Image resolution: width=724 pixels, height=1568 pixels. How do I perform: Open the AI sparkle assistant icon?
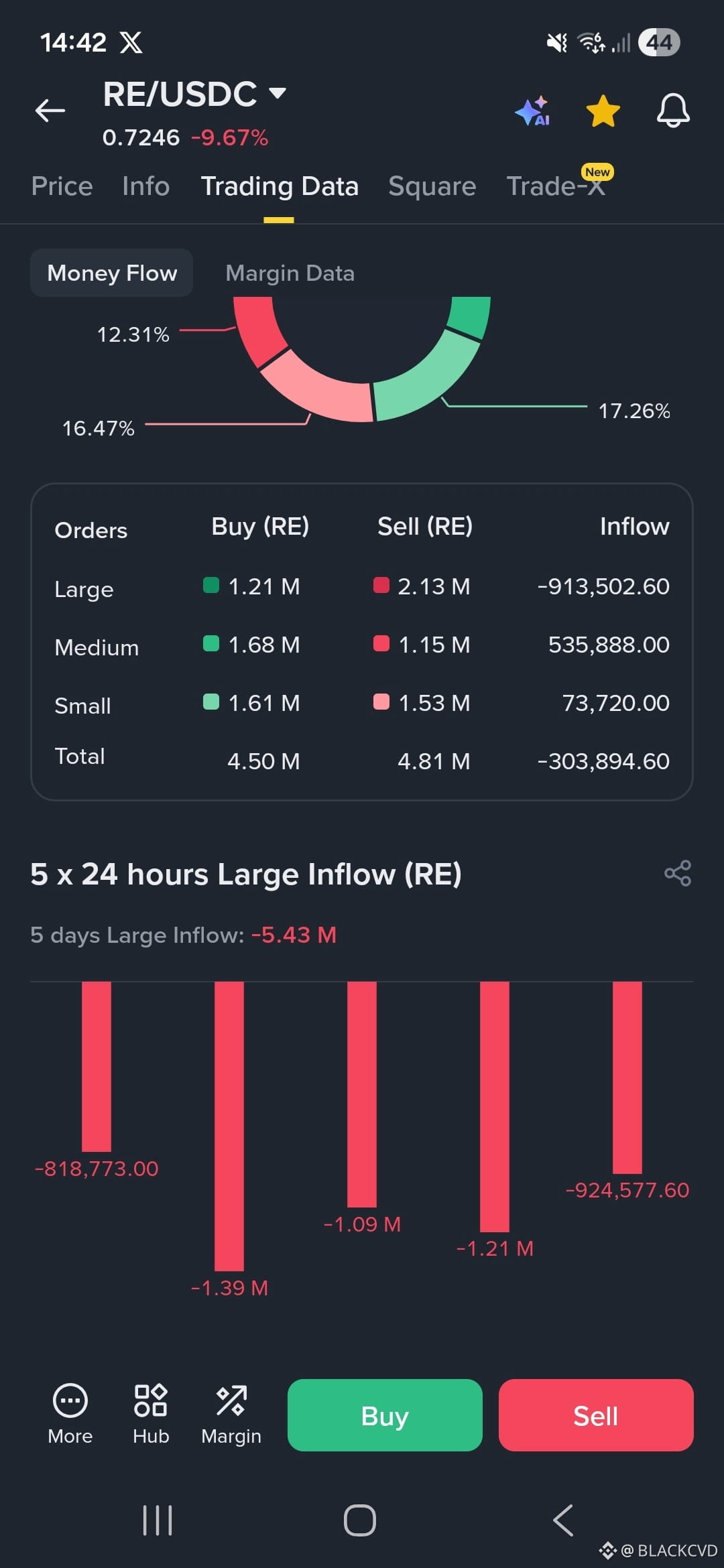(x=534, y=111)
